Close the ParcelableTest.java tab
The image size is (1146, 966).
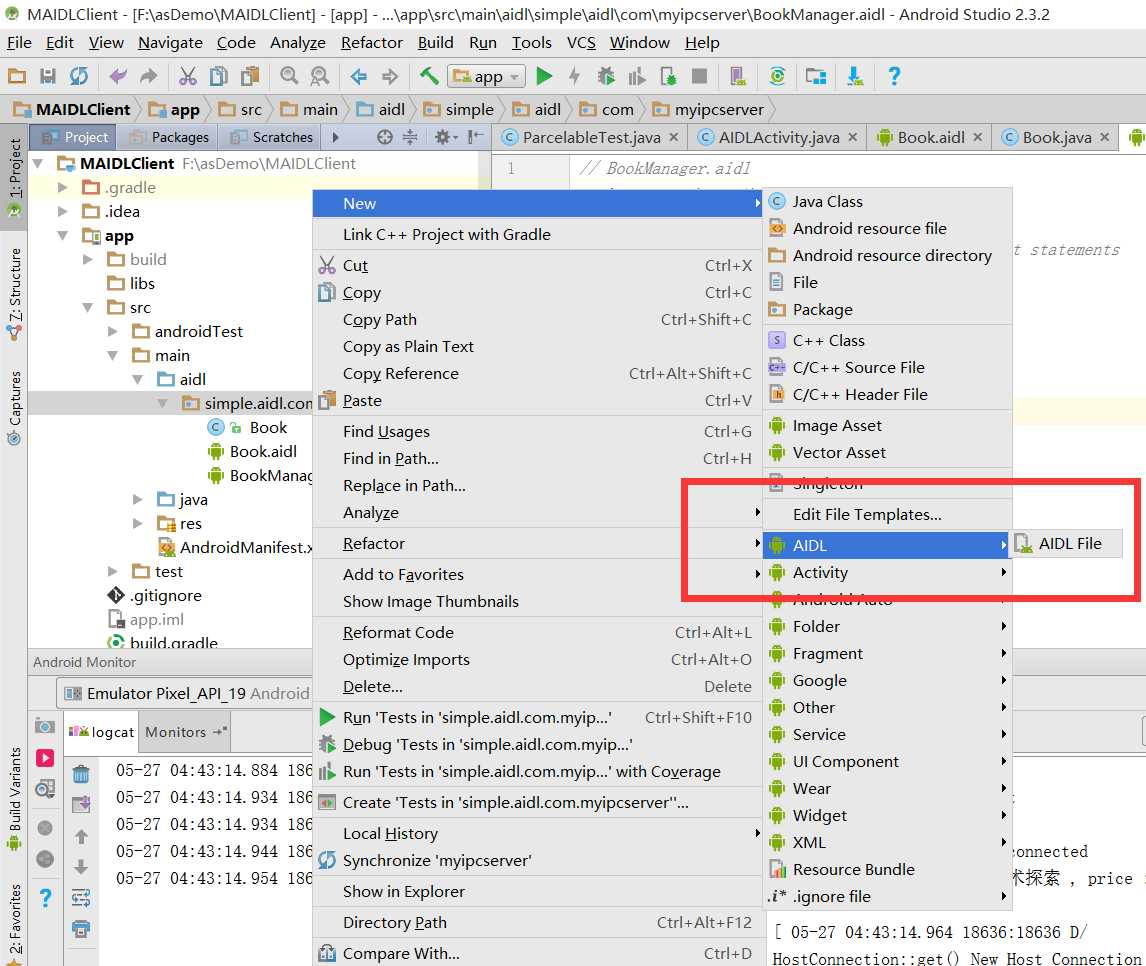coord(673,137)
